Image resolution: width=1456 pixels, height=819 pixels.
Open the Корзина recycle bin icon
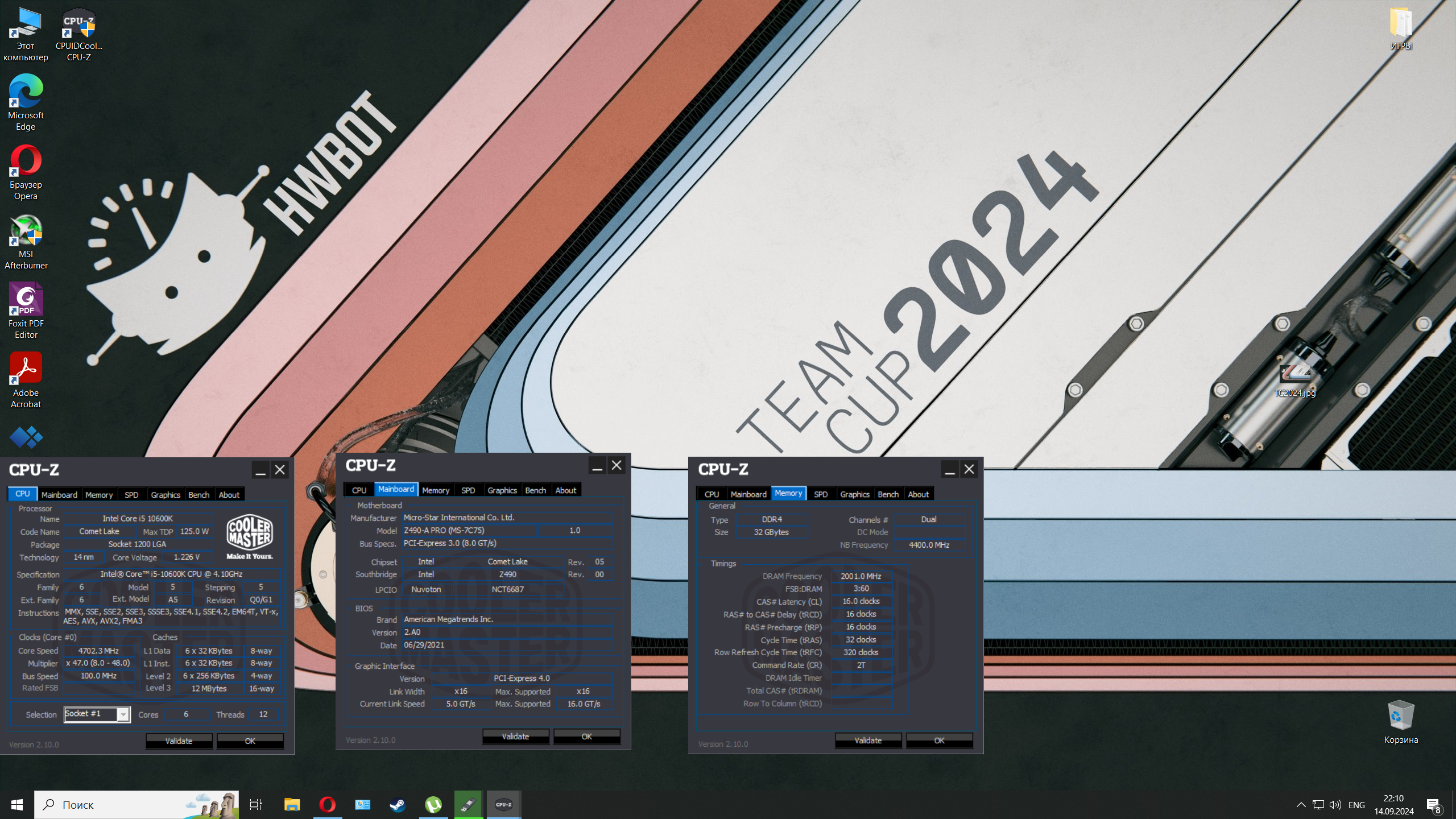pyautogui.click(x=1401, y=721)
